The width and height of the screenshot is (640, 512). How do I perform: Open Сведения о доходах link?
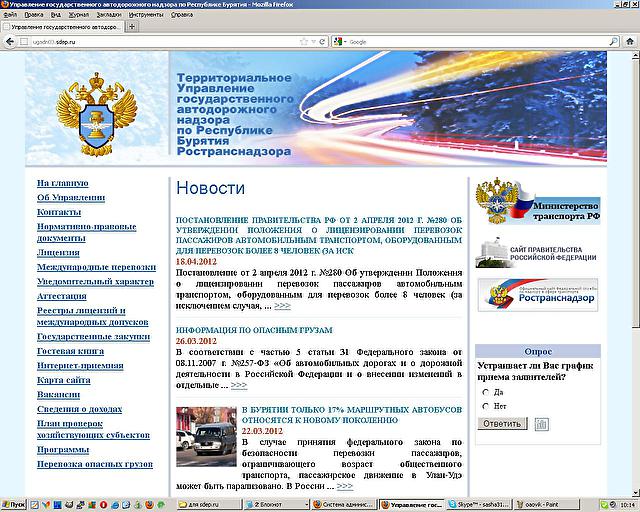click(x=79, y=409)
